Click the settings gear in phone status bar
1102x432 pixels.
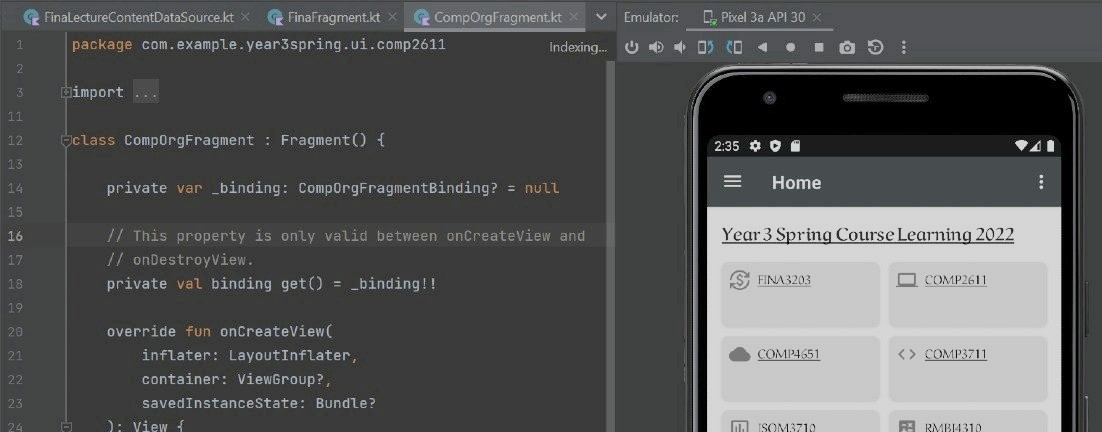[x=756, y=146]
